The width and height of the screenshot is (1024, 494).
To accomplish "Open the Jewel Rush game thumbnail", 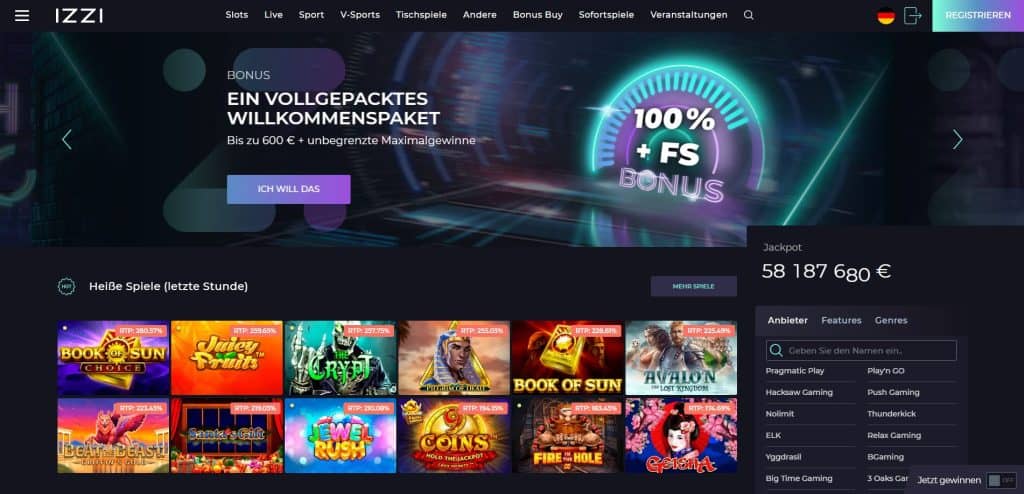I will coord(340,435).
